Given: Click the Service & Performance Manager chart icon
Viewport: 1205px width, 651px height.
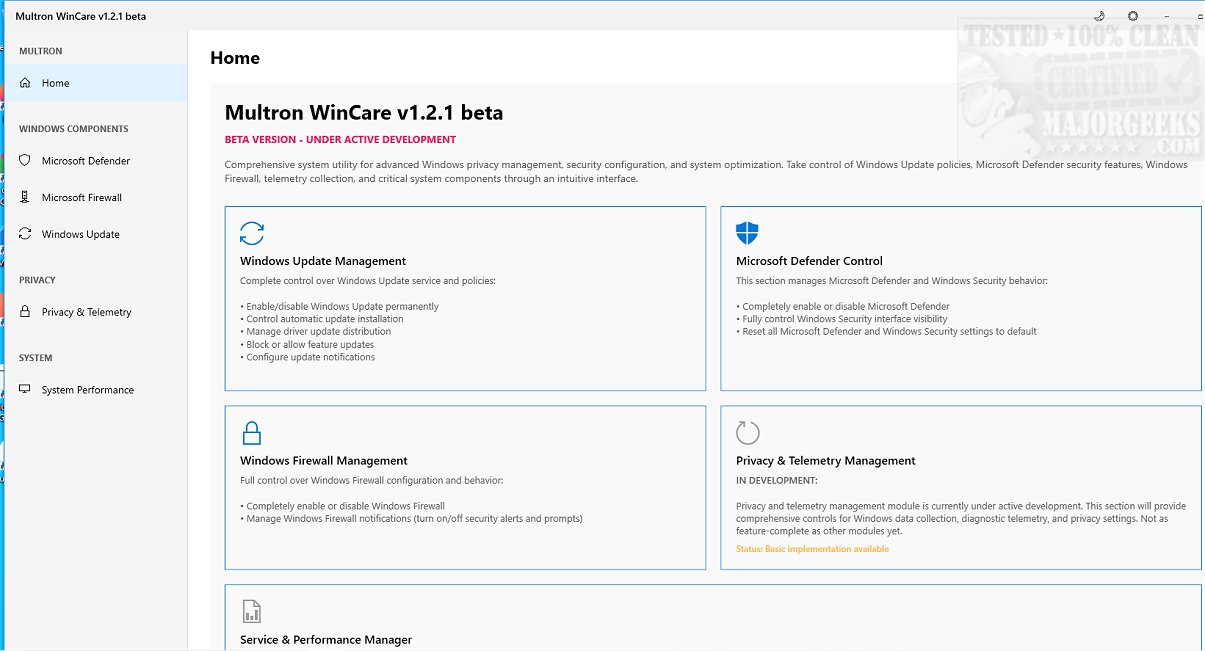Looking at the screenshot, I should (x=252, y=611).
